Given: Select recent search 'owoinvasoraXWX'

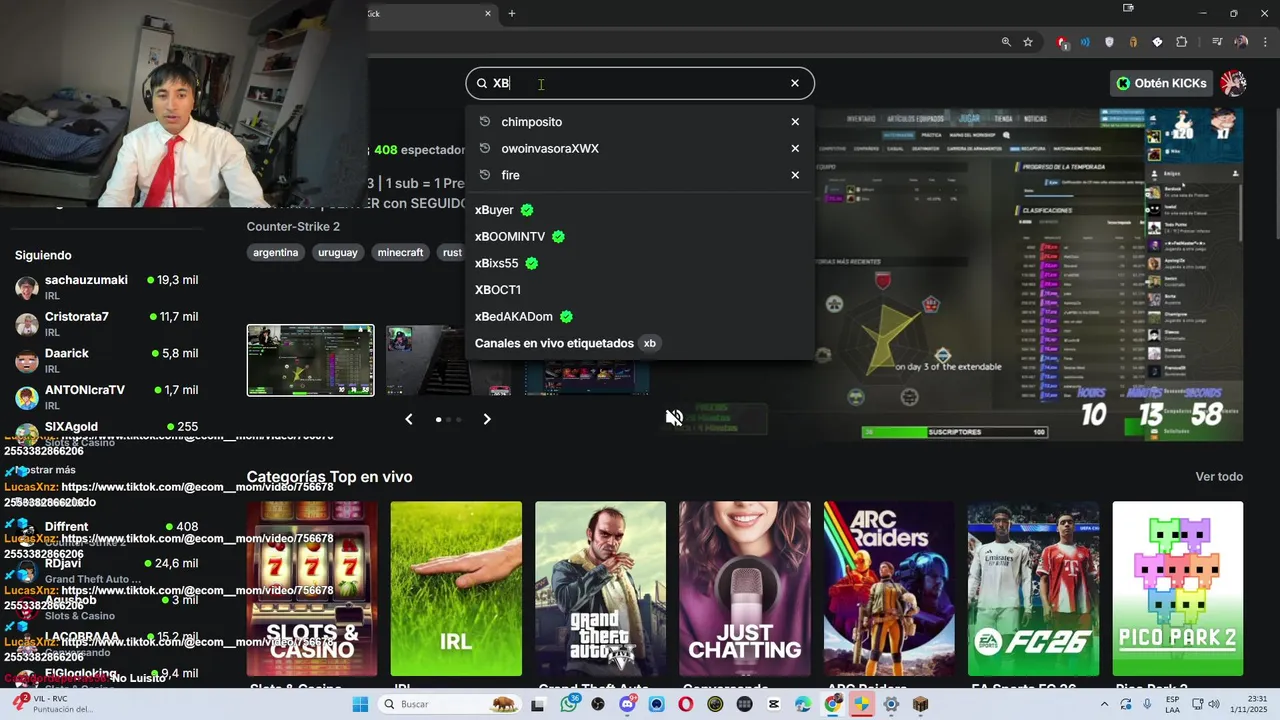Looking at the screenshot, I should point(550,148).
